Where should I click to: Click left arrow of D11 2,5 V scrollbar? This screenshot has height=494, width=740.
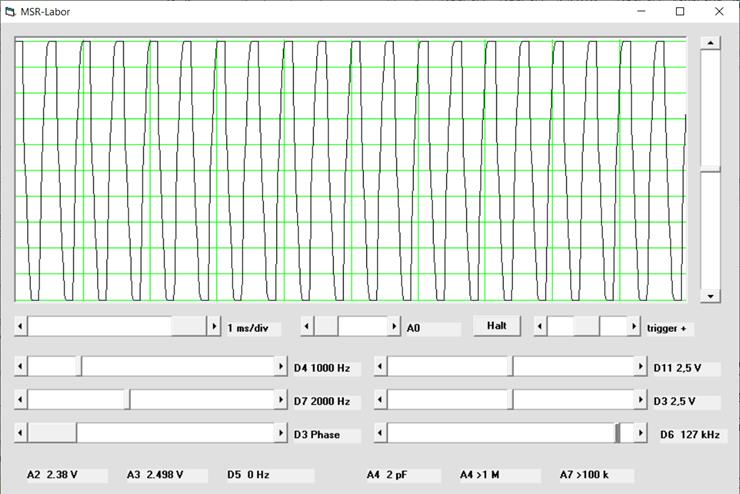[380, 367]
